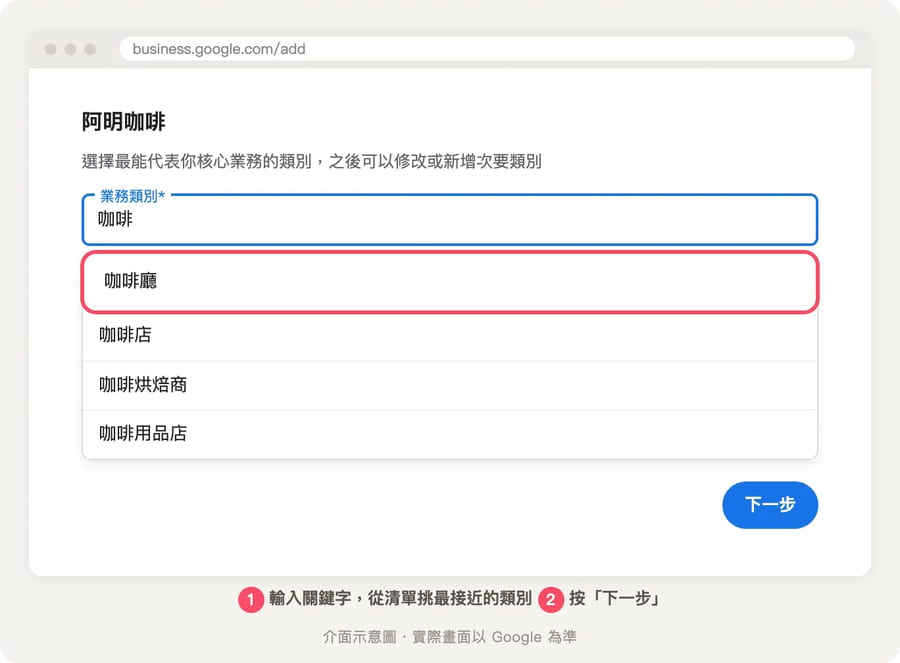Click the middle gray window control dot
Viewport: 900px width, 663px height.
click(x=71, y=49)
